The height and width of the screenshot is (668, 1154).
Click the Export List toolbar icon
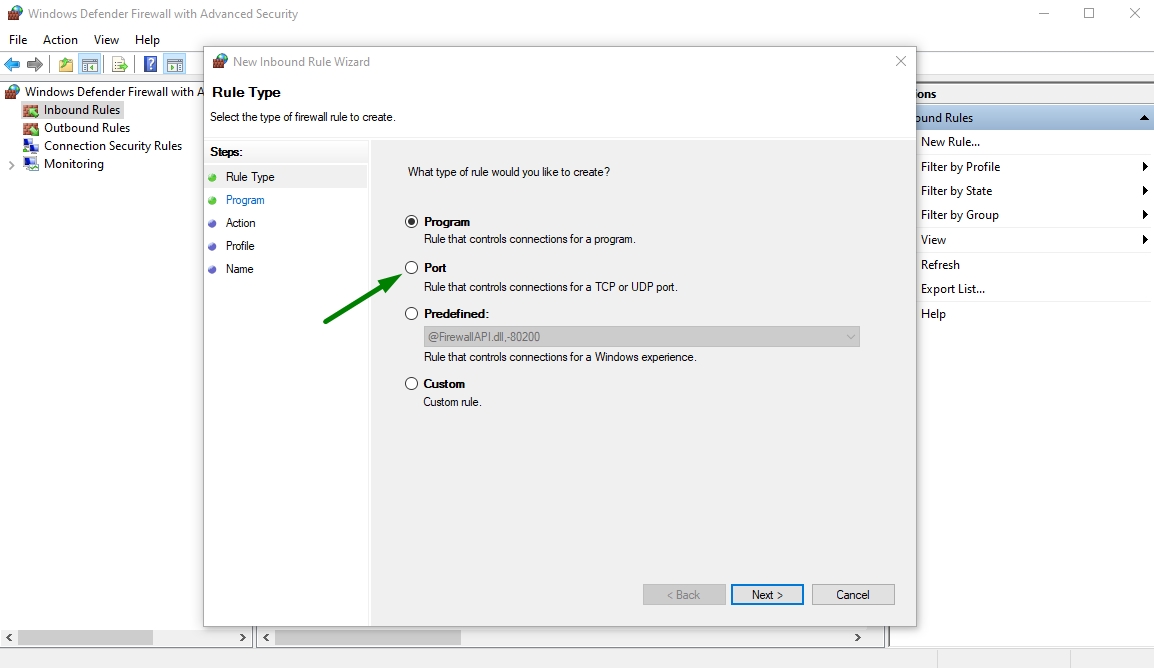pyautogui.click(x=119, y=65)
